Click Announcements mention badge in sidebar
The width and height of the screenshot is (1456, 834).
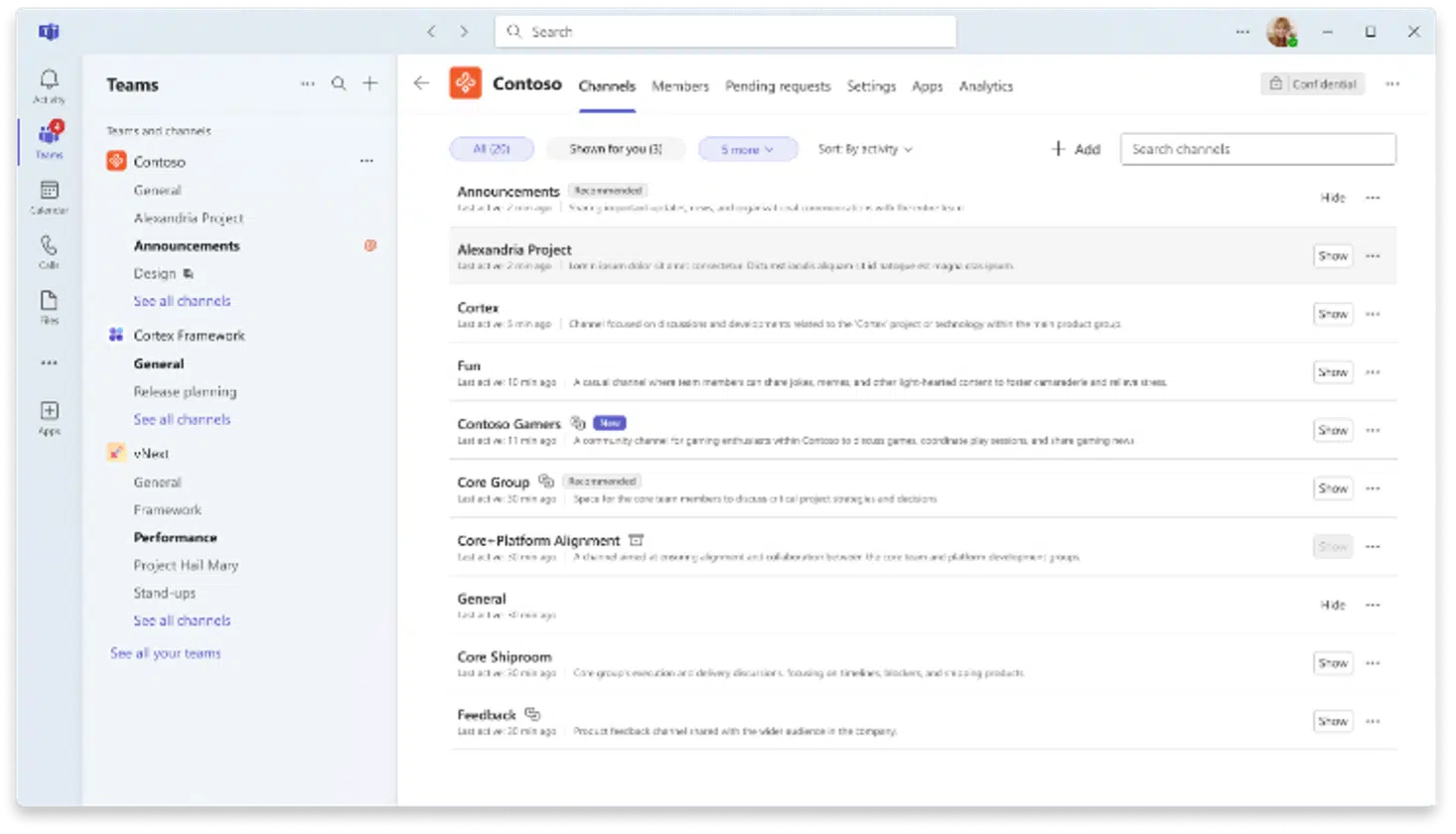pos(370,245)
